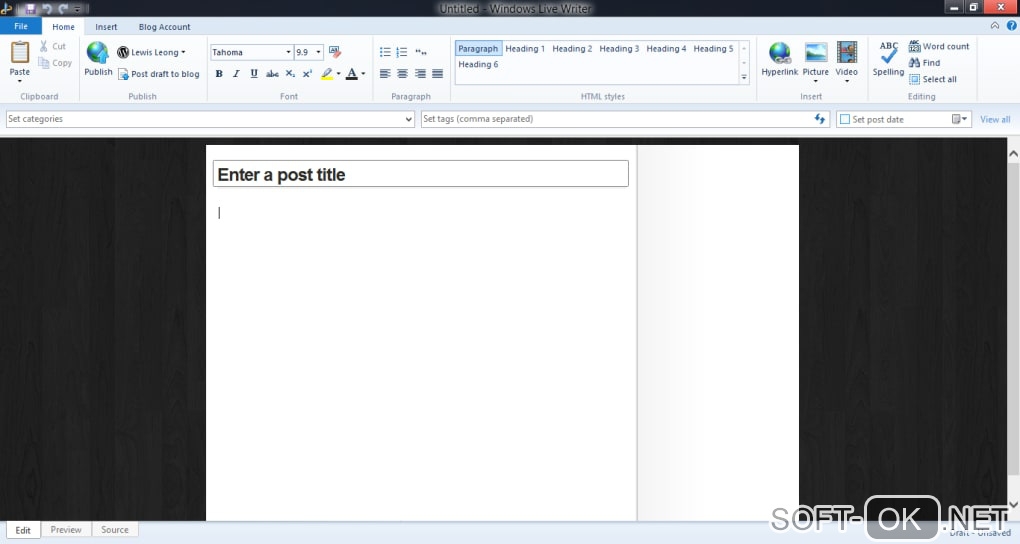This screenshot has height=544, width=1020.
Task: Insert a Picture
Action: click(x=816, y=61)
